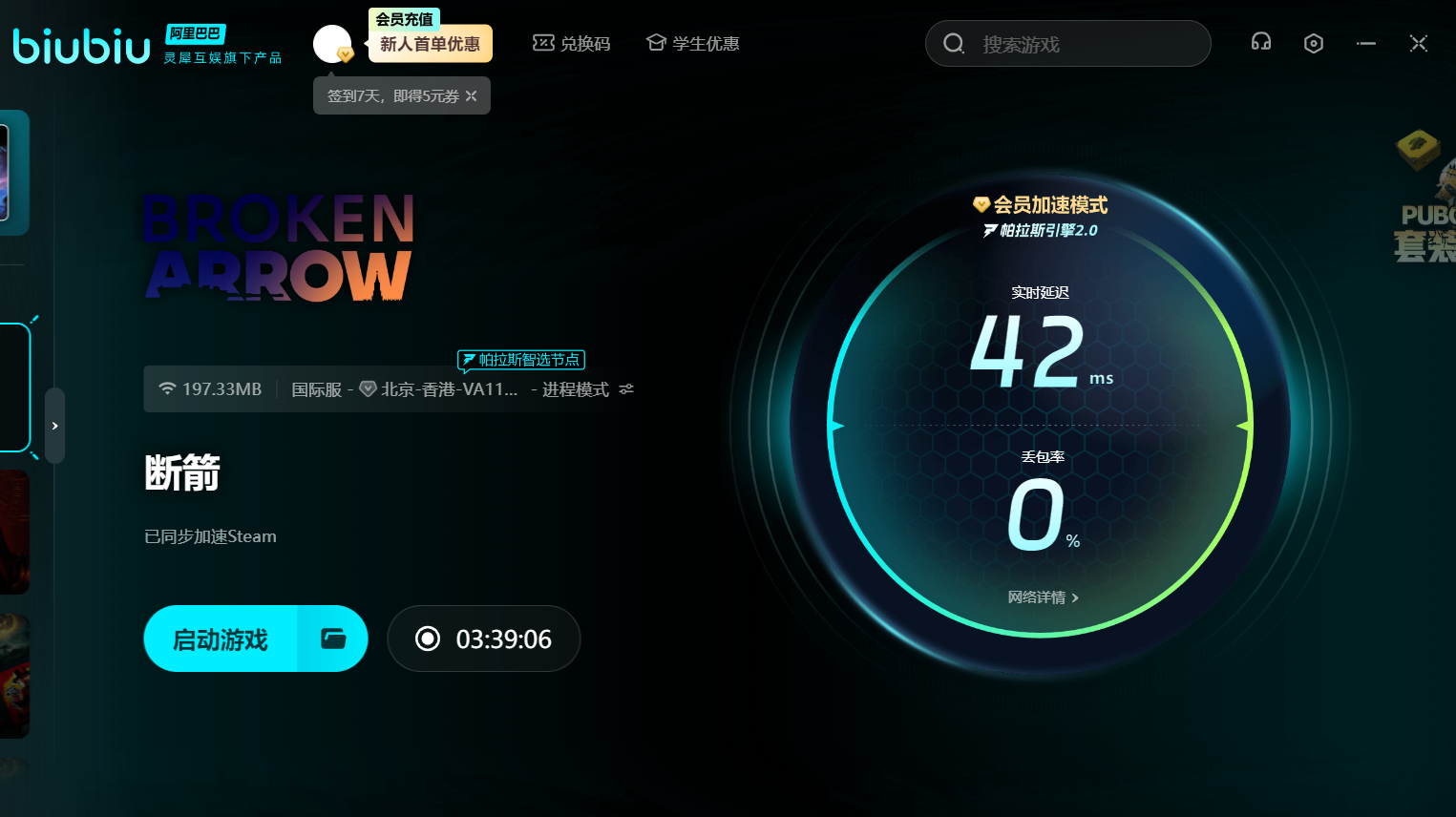The width and height of the screenshot is (1456, 817).
Task: Open 网络详情 network details link
Action: 1043,597
